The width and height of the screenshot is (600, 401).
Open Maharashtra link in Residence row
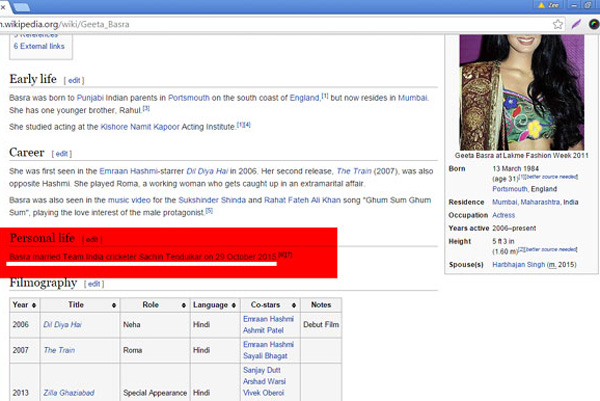540,202
